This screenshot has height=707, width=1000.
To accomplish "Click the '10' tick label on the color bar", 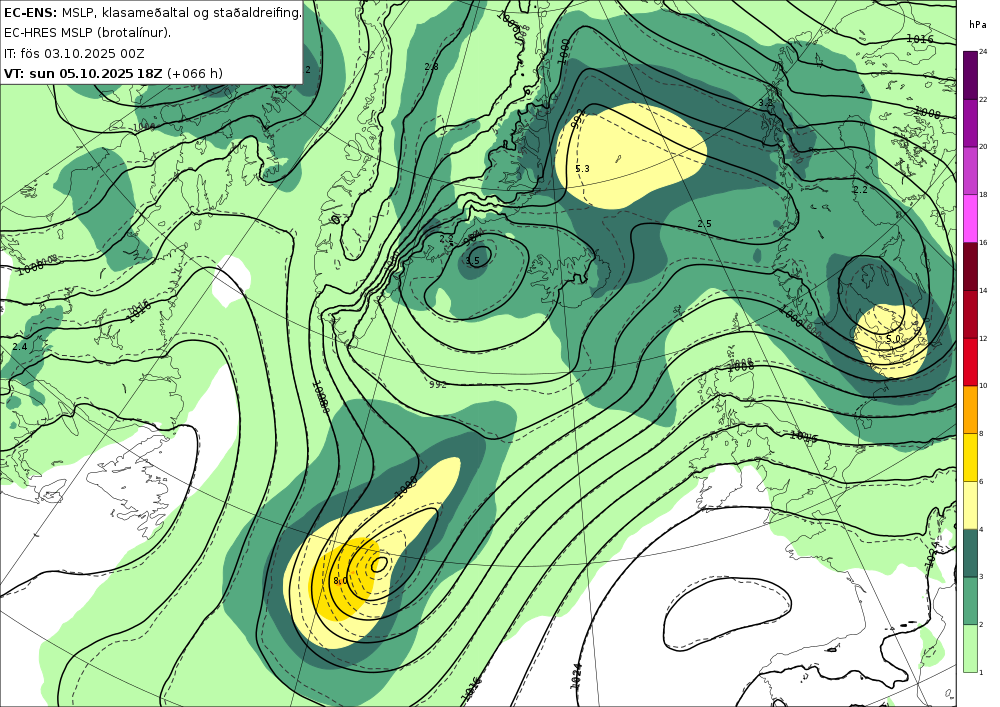I will coord(983,386).
